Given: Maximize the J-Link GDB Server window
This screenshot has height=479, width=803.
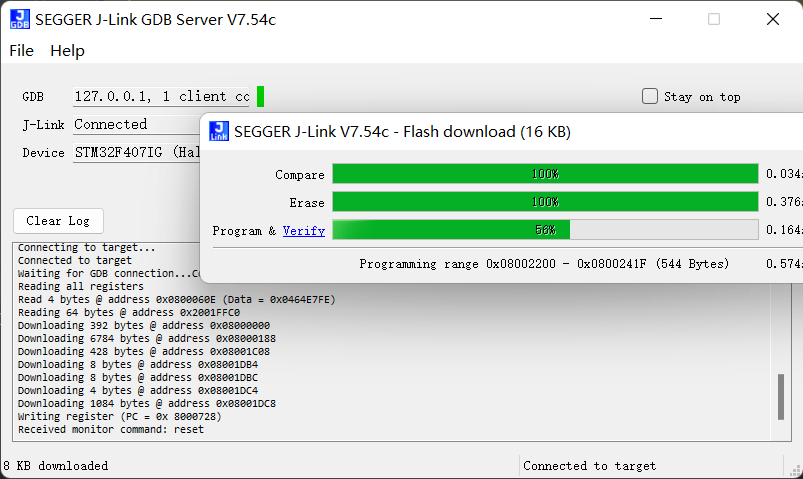Looking at the screenshot, I should point(714,19).
